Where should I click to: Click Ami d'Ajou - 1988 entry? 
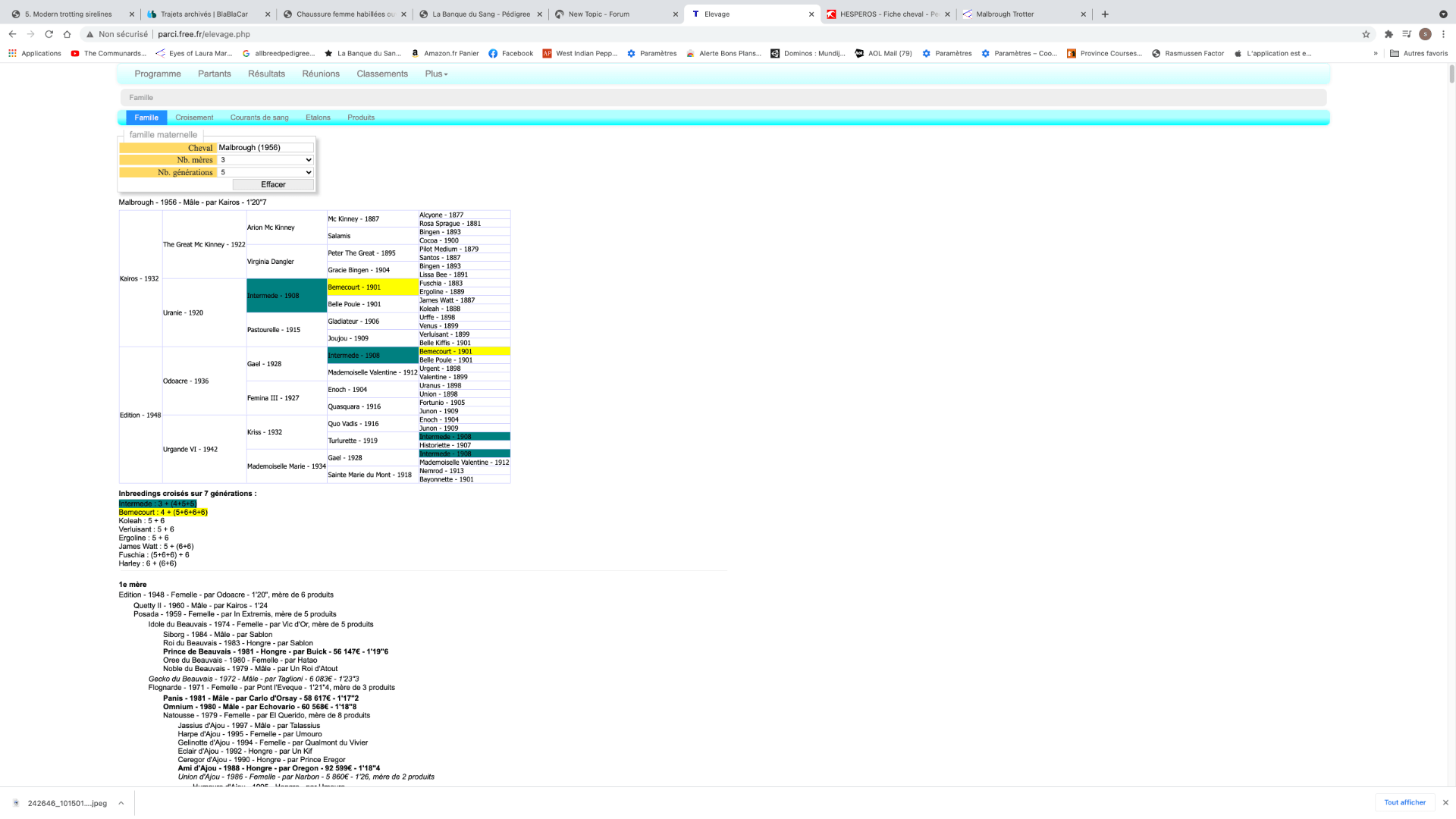tap(279, 768)
